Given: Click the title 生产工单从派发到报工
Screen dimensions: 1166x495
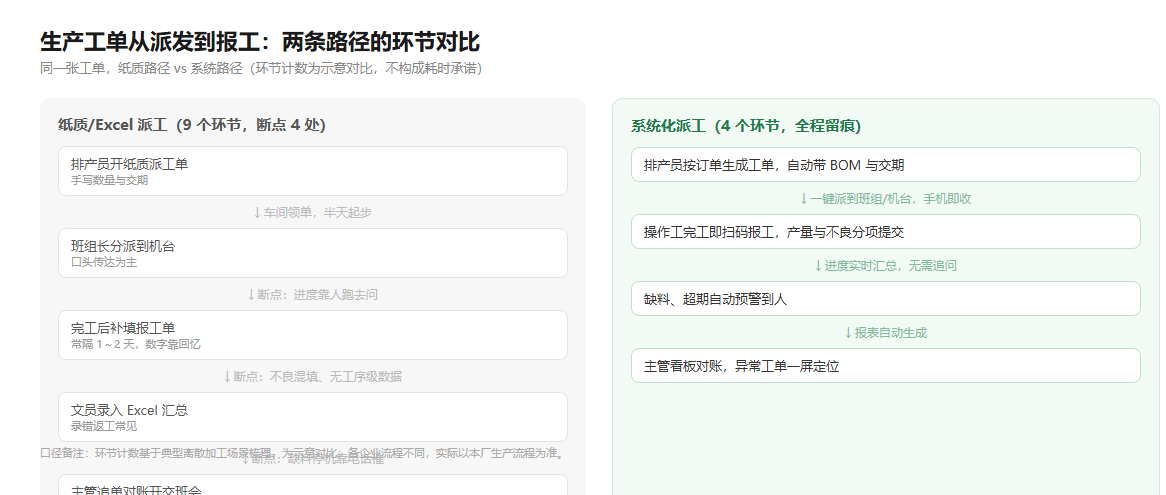Looking at the screenshot, I should [260, 42].
